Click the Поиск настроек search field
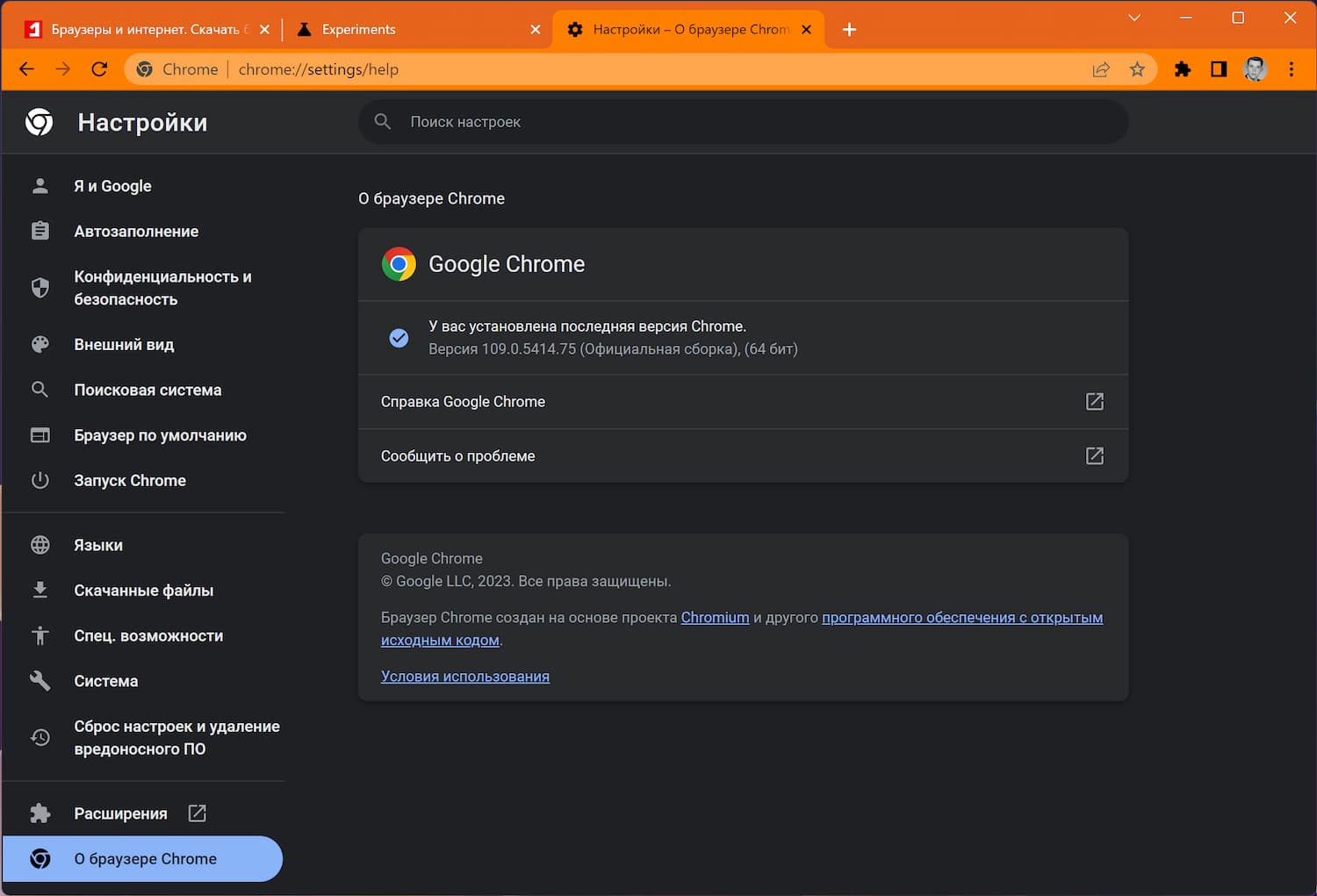 [x=615, y=121]
